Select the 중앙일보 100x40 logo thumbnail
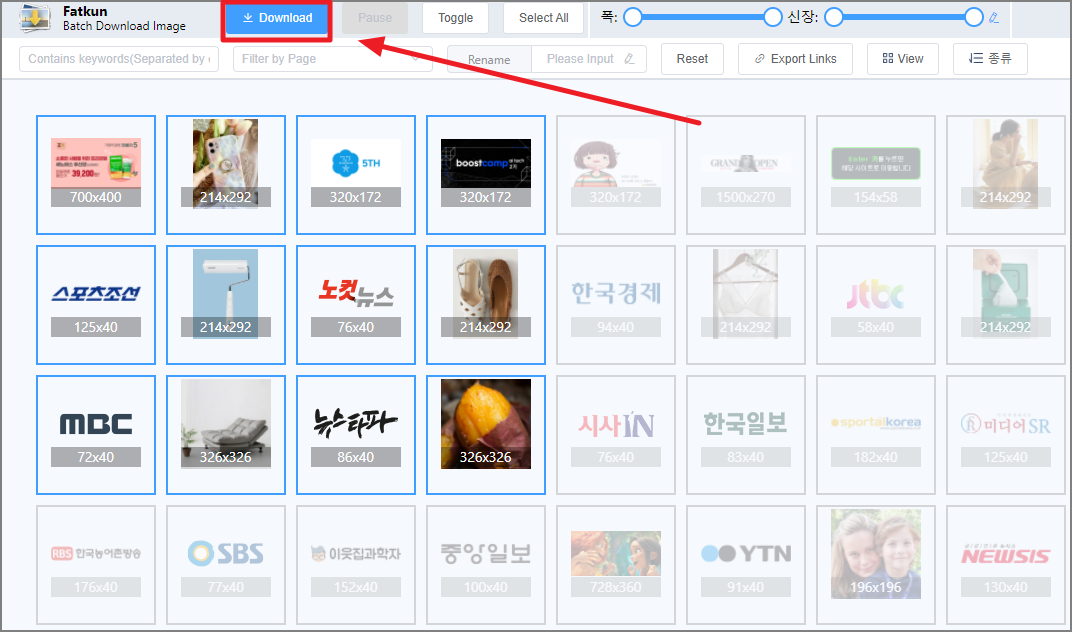This screenshot has height=632, width=1072. coord(485,565)
